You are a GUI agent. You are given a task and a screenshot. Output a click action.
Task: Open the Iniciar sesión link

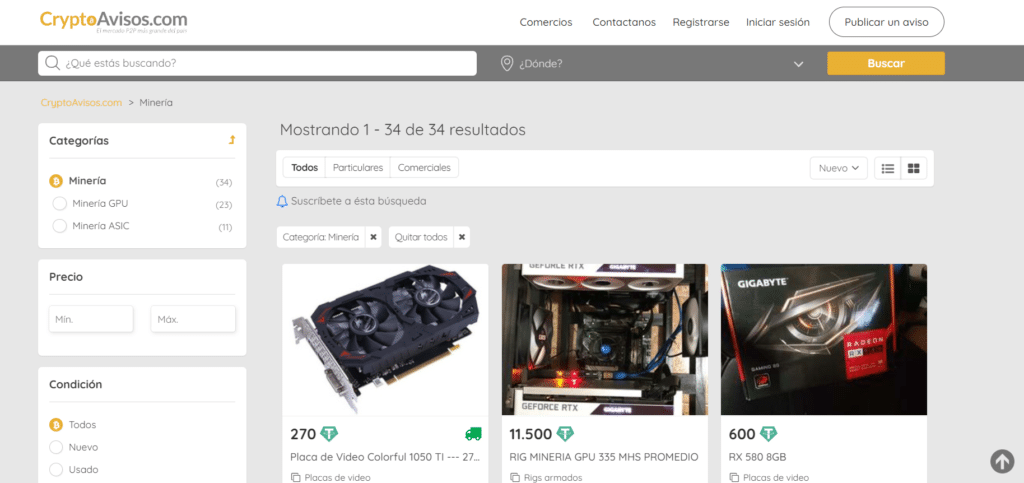pyautogui.click(x=778, y=22)
